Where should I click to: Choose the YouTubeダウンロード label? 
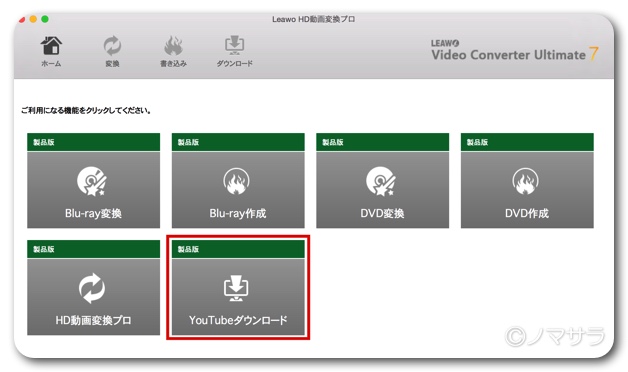coord(238,320)
